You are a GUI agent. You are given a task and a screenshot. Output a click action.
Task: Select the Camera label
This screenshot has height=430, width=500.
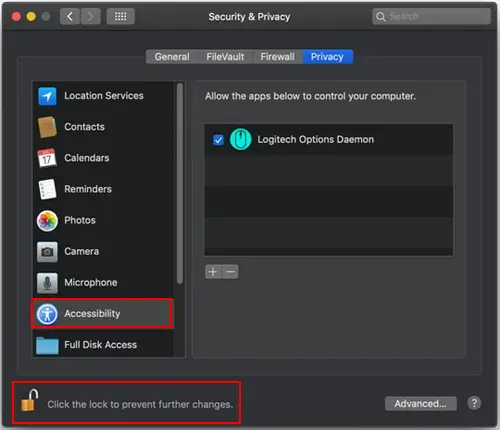pos(82,251)
